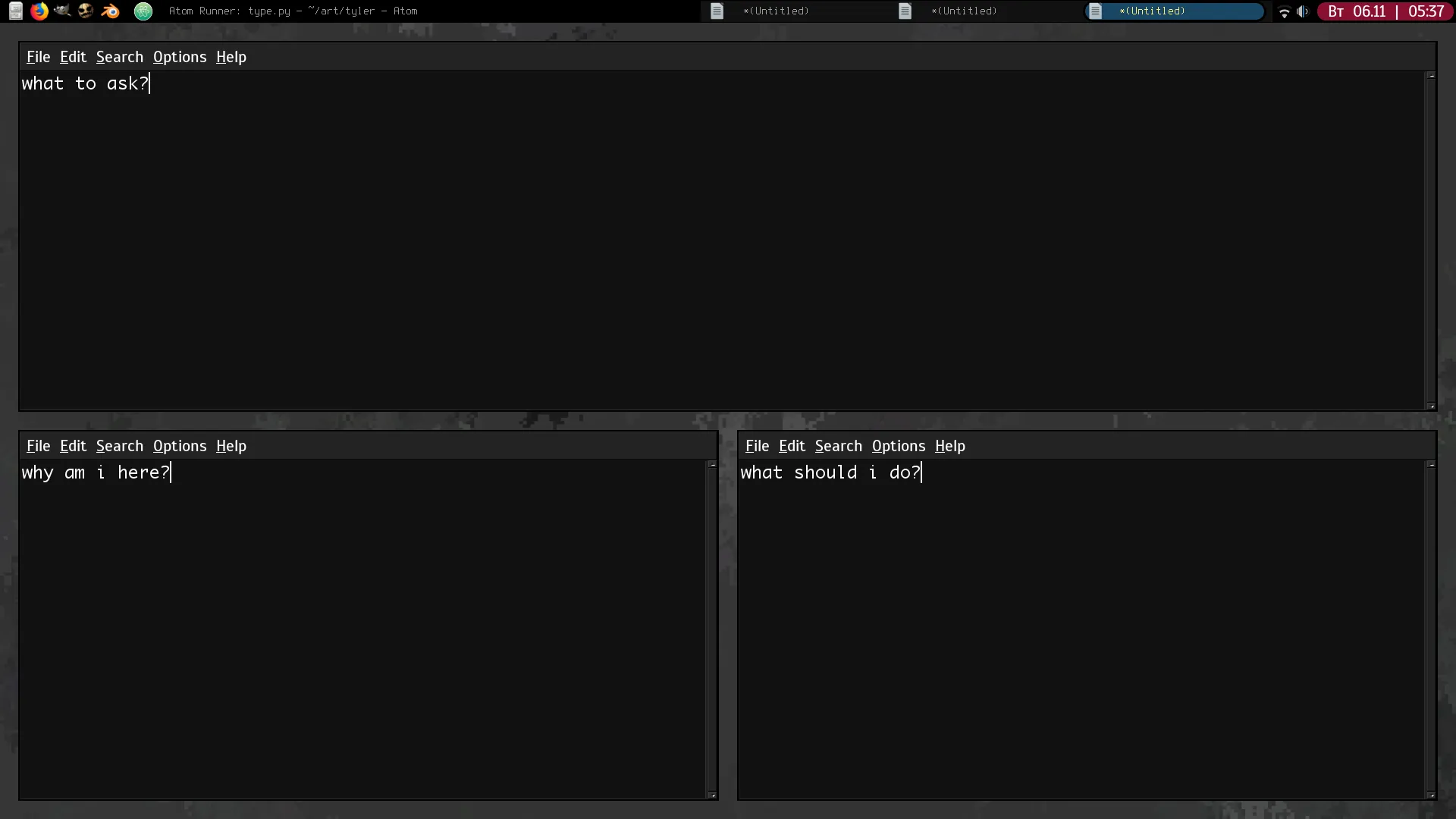Screen dimensions: 1456x819
Task: Click the green Atom icon in the panel
Action: (143, 11)
